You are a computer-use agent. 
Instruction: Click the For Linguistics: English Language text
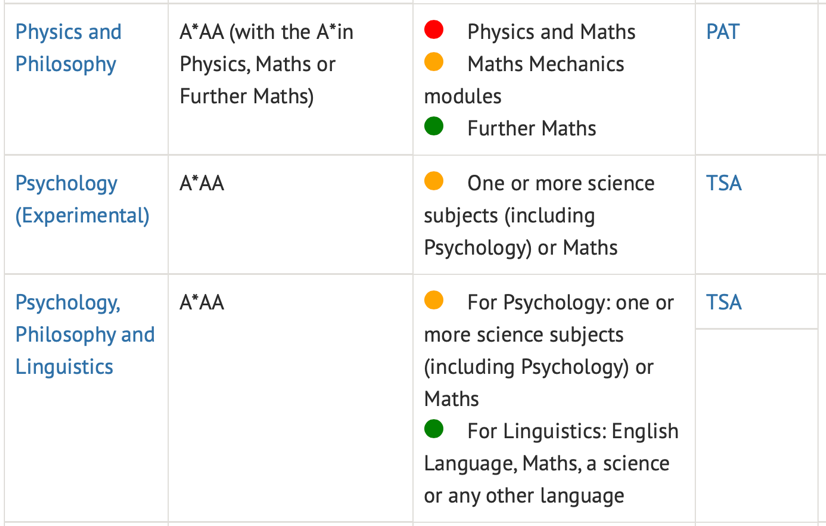tap(551, 448)
